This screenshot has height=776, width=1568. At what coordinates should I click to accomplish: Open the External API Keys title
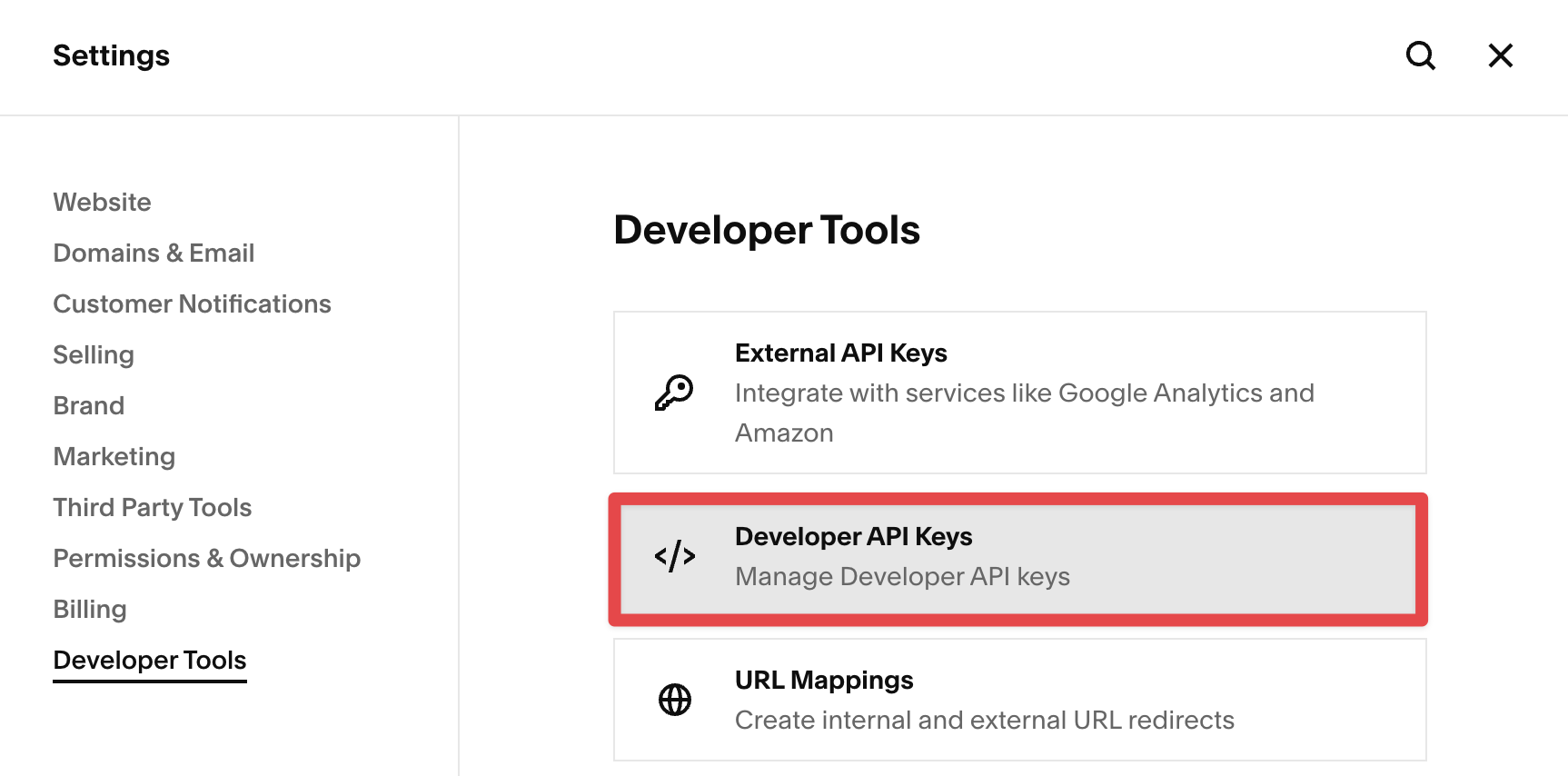click(x=840, y=353)
